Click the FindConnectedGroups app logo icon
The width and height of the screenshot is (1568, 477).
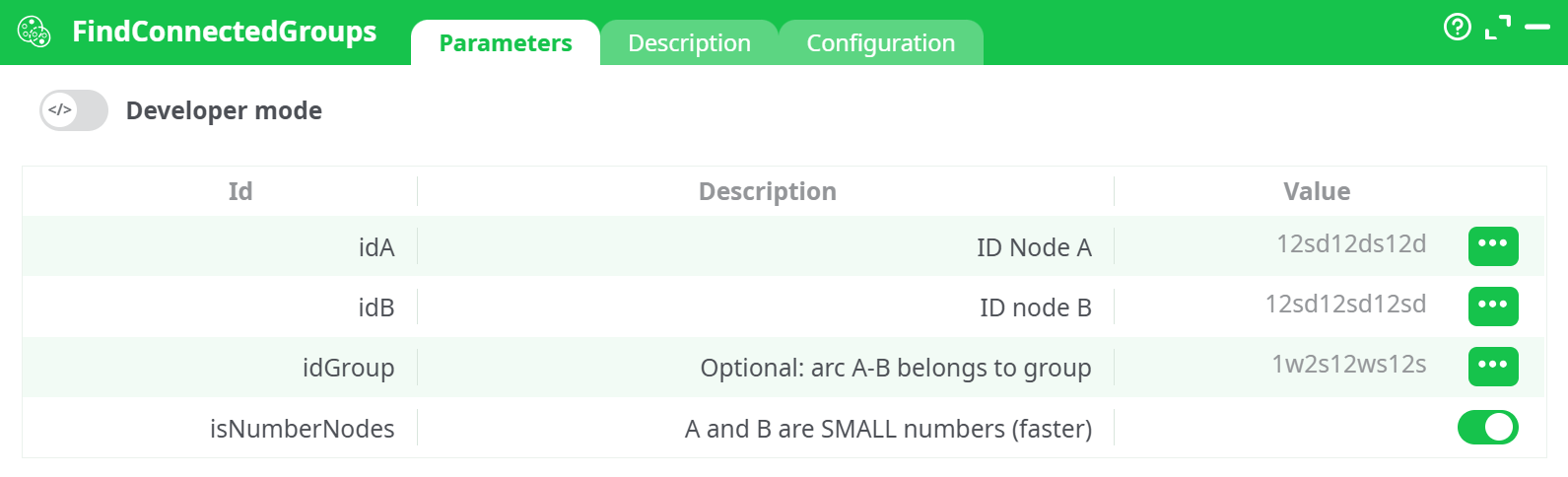[x=34, y=32]
